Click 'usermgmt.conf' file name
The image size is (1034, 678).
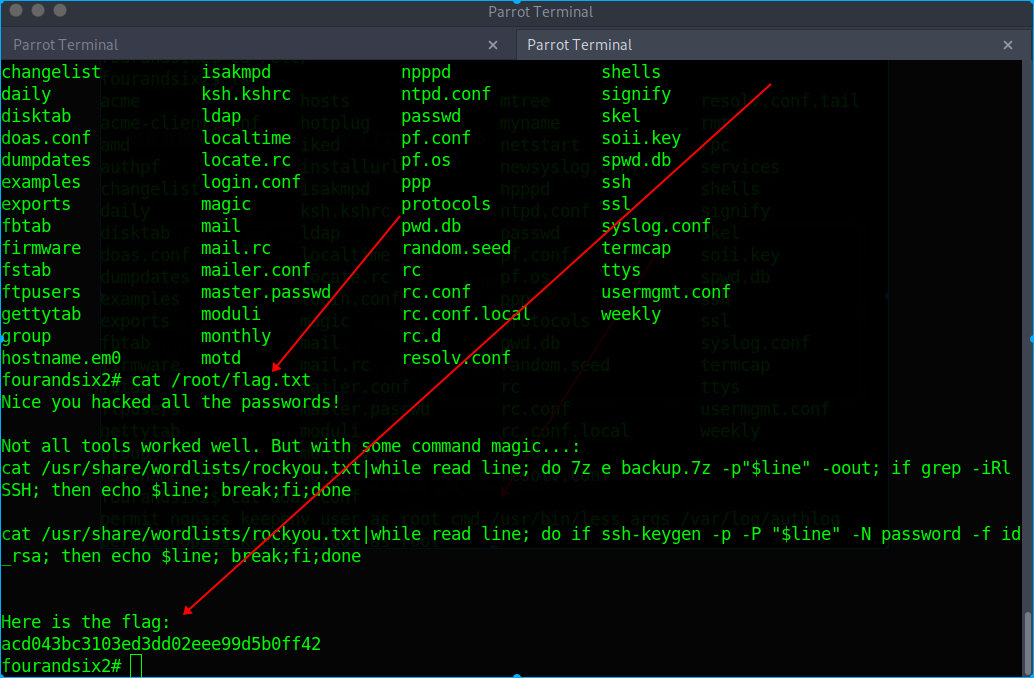[666, 292]
